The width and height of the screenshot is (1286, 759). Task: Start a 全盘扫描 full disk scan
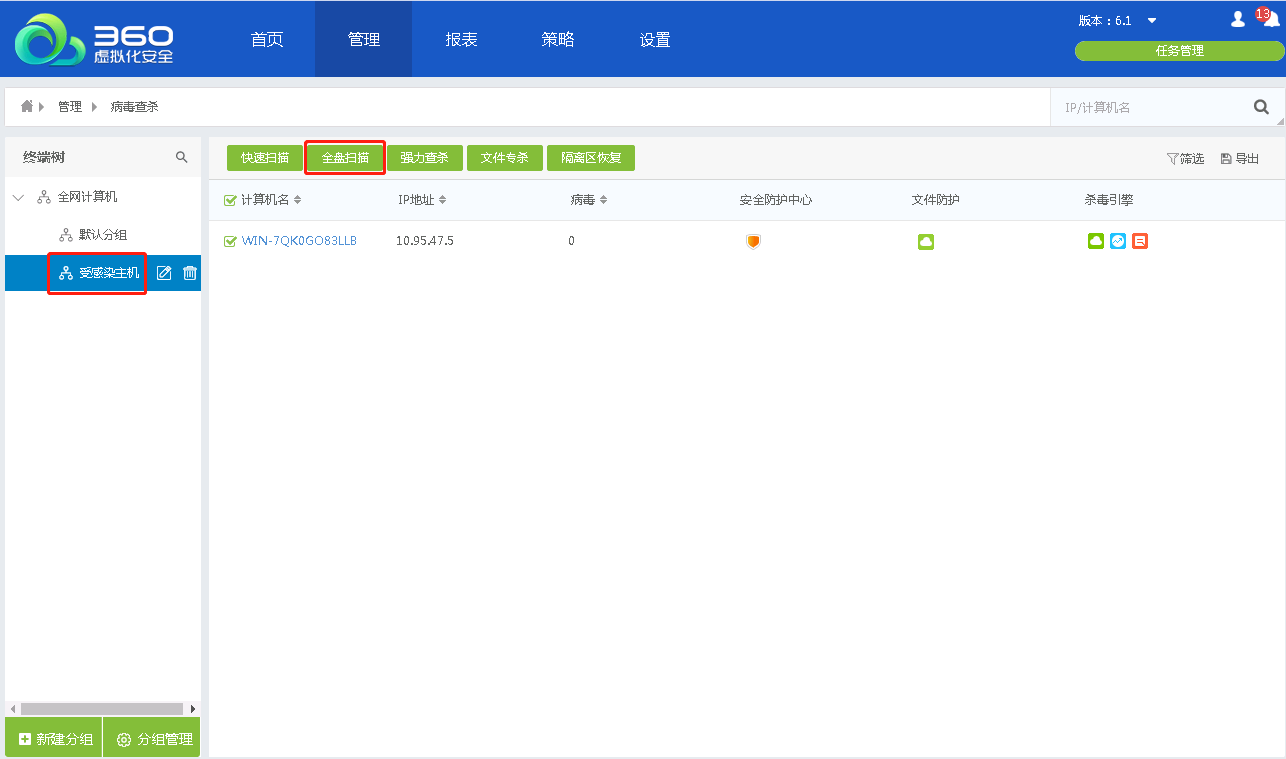pyautogui.click(x=345, y=158)
